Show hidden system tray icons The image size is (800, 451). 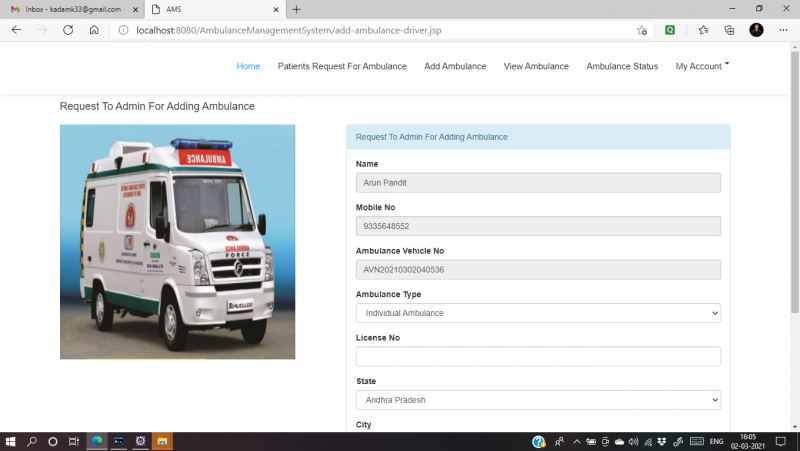click(577, 441)
